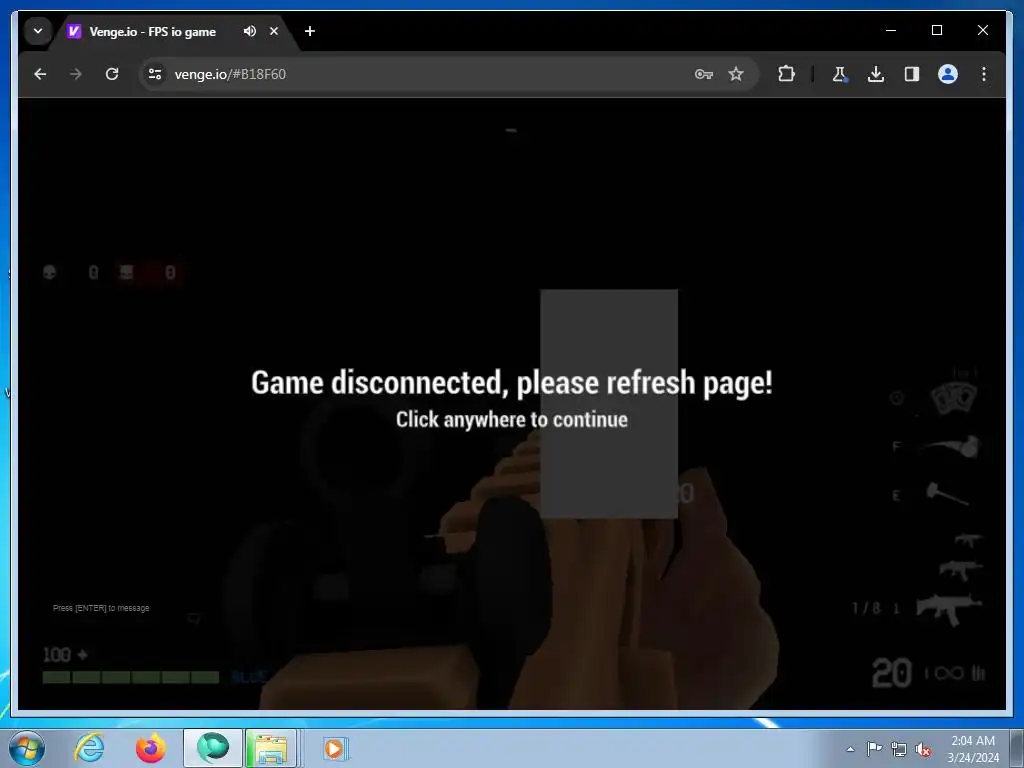This screenshot has width=1024, height=768.
Task: Open the Extensions puzzle icon
Action: coord(786,74)
